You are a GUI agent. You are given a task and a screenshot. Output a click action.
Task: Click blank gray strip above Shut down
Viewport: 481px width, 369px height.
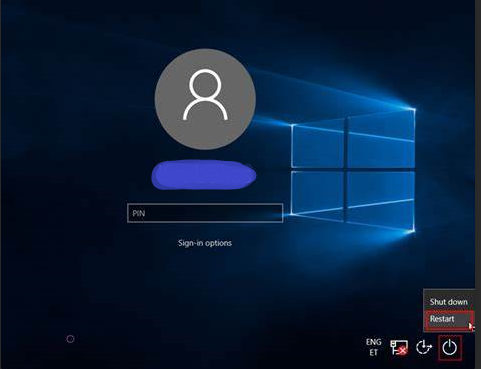tap(449, 292)
